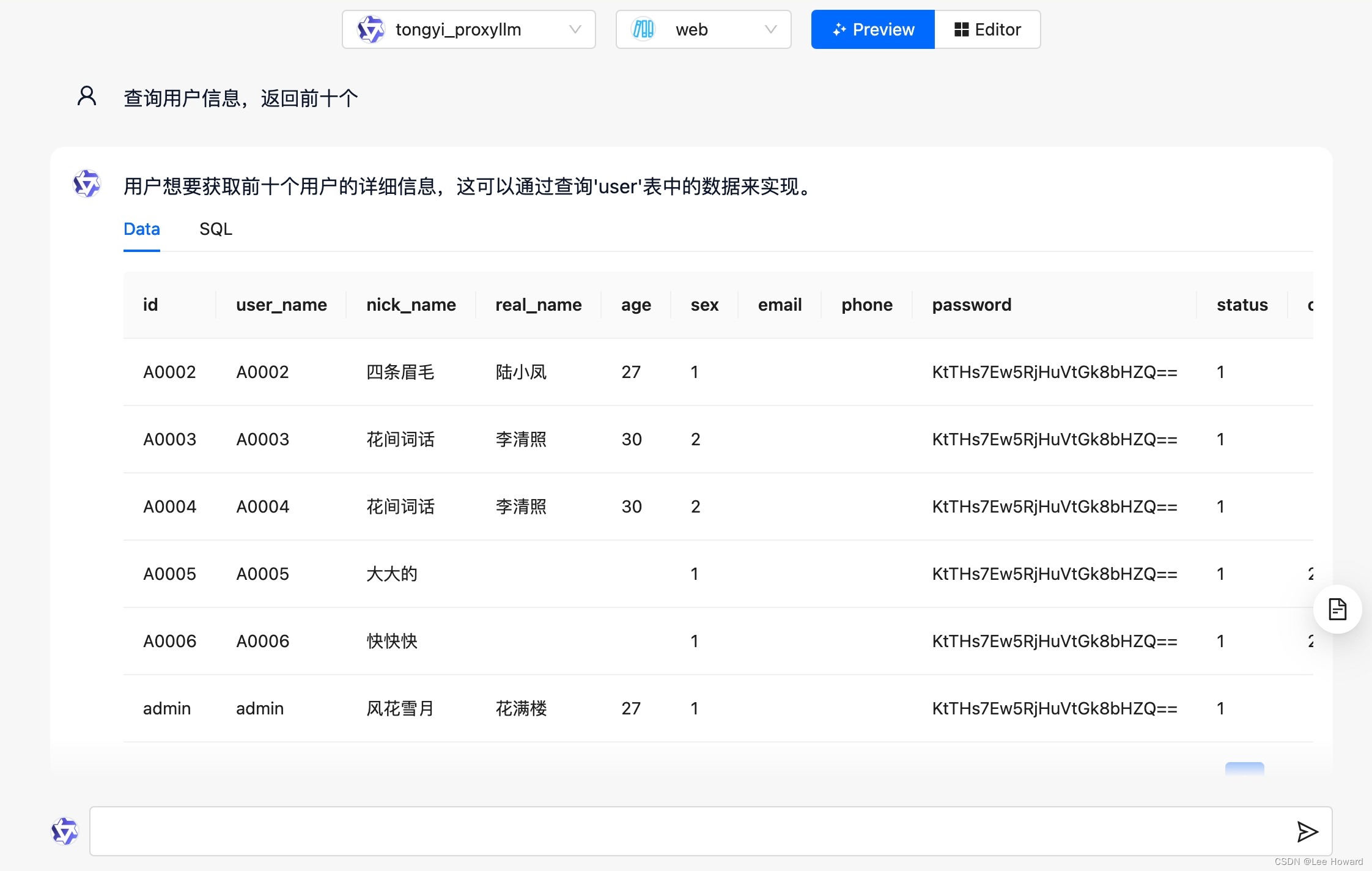Click the web knowledge base books icon
This screenshot has width=1372, height=871.
(x=643, y=29)
